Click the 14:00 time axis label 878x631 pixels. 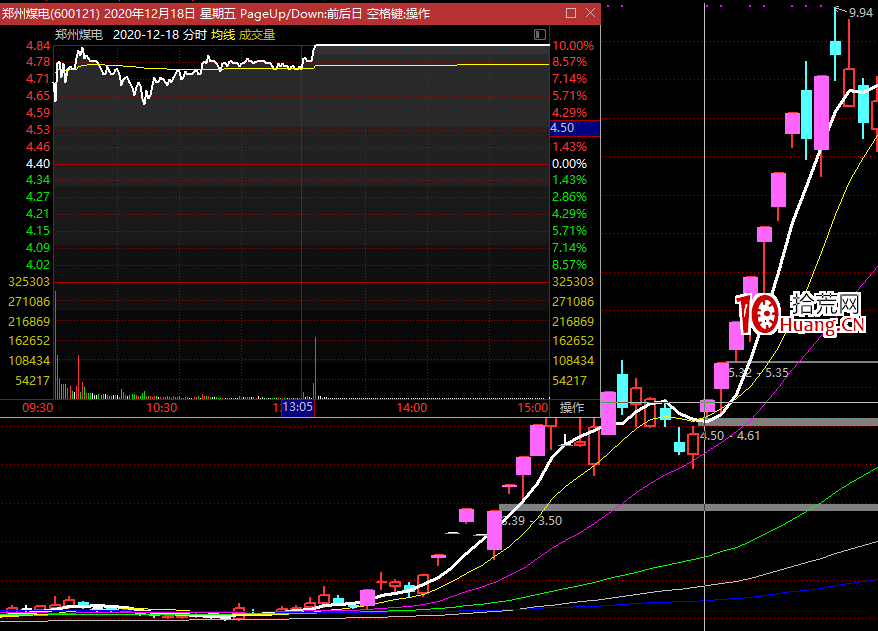coord(412,408)
